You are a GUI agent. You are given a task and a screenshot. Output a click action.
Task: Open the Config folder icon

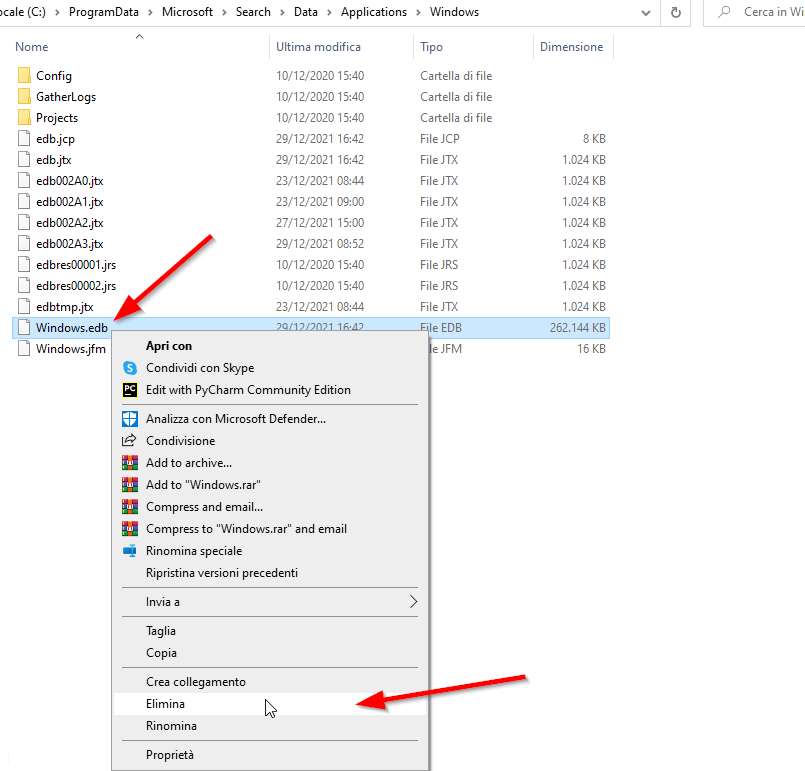(x=22, y=75)
